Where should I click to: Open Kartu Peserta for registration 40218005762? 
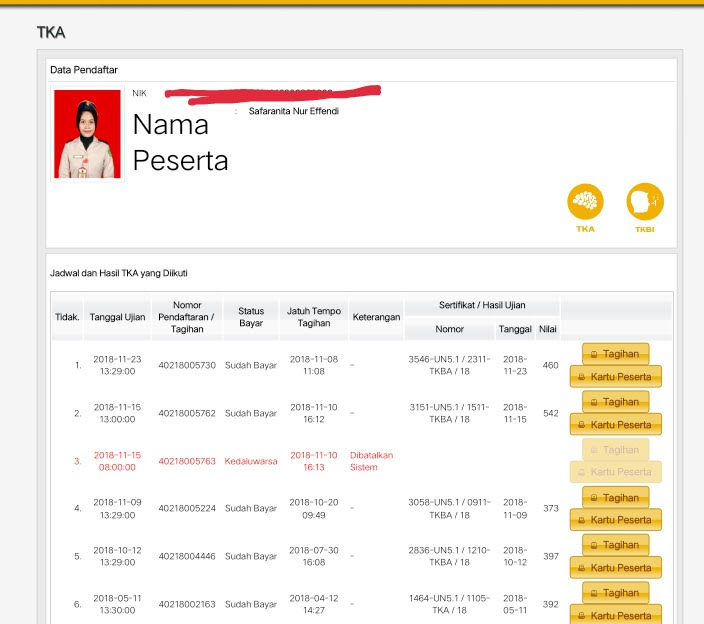tap(616, 425)
